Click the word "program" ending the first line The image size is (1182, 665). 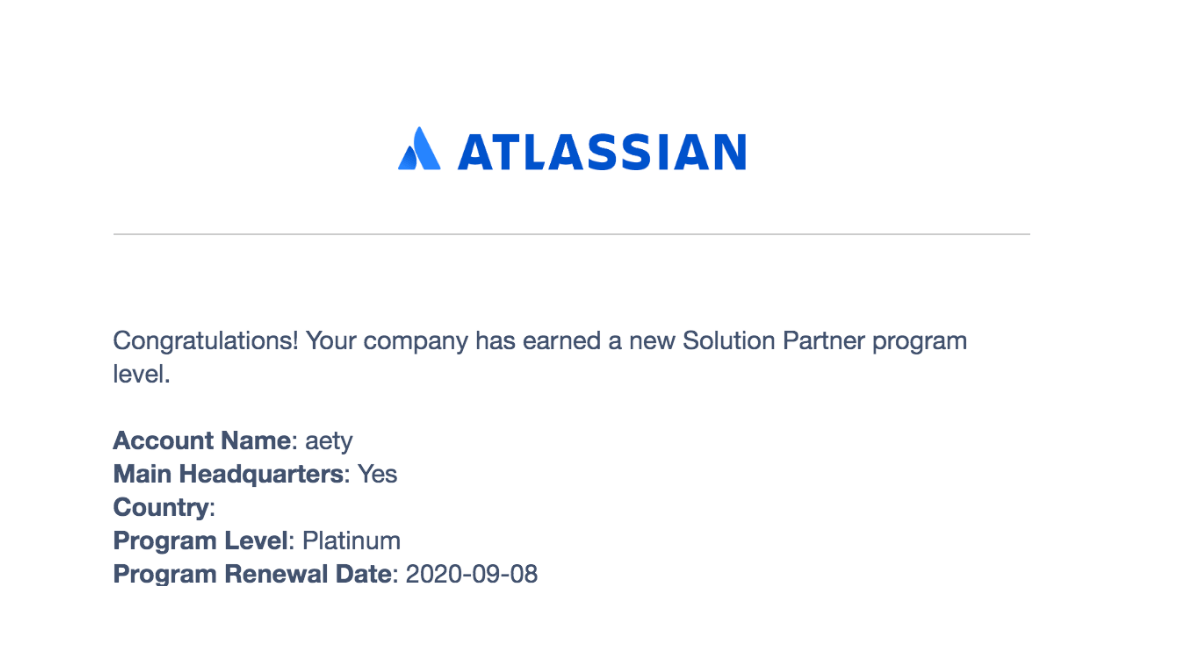tap(919, 341)
